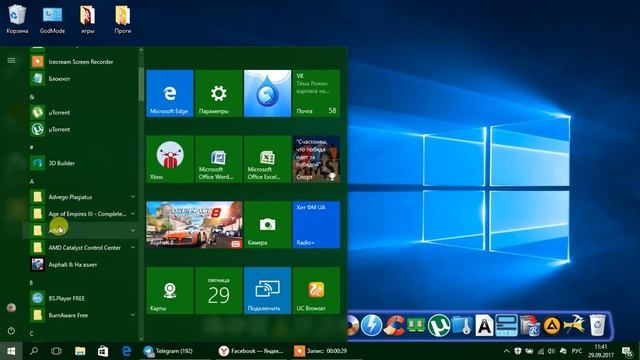Open the Почта mail tile
The height and width of the screenshot is (360, 640).
point(316,93)
